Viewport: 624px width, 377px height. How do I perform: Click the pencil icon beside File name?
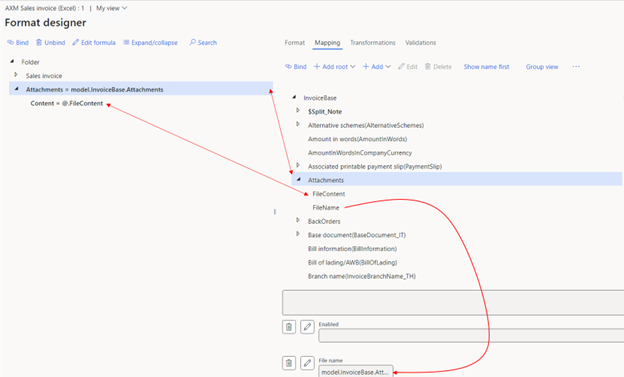coord(307,363)
